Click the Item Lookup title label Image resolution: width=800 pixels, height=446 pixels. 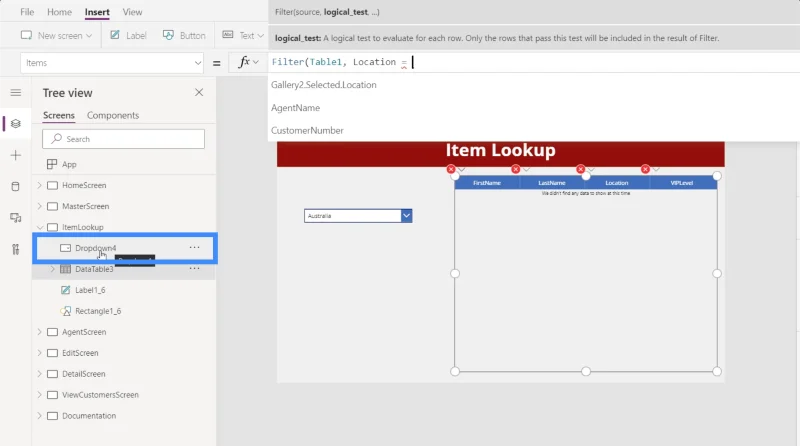[x=501, y=151]
